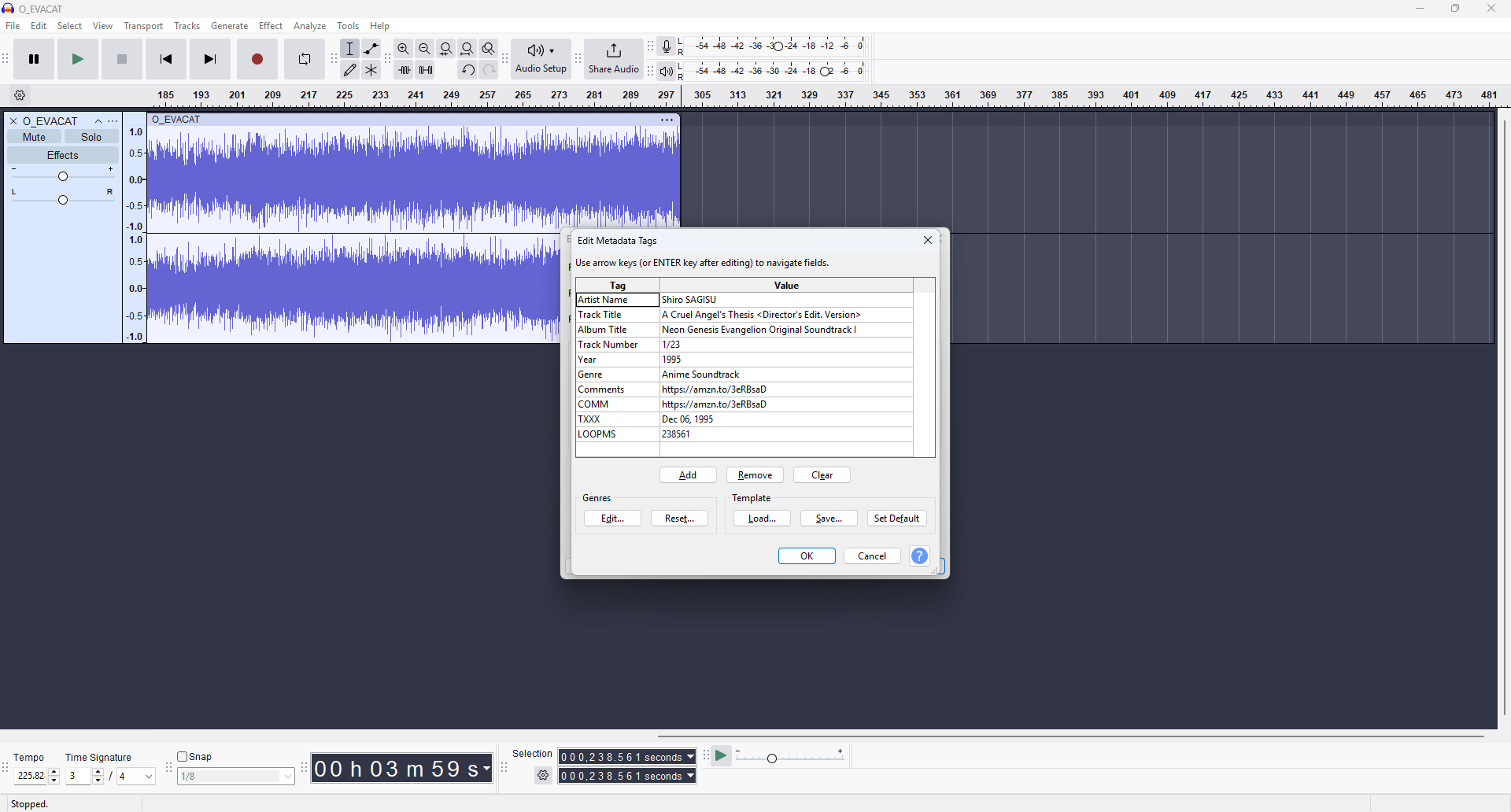The width and height of the screenshot is (1511, 812).
Task: Click Trim audio outside selection icon
Action: pyautogui.click(x=405, y=70)
